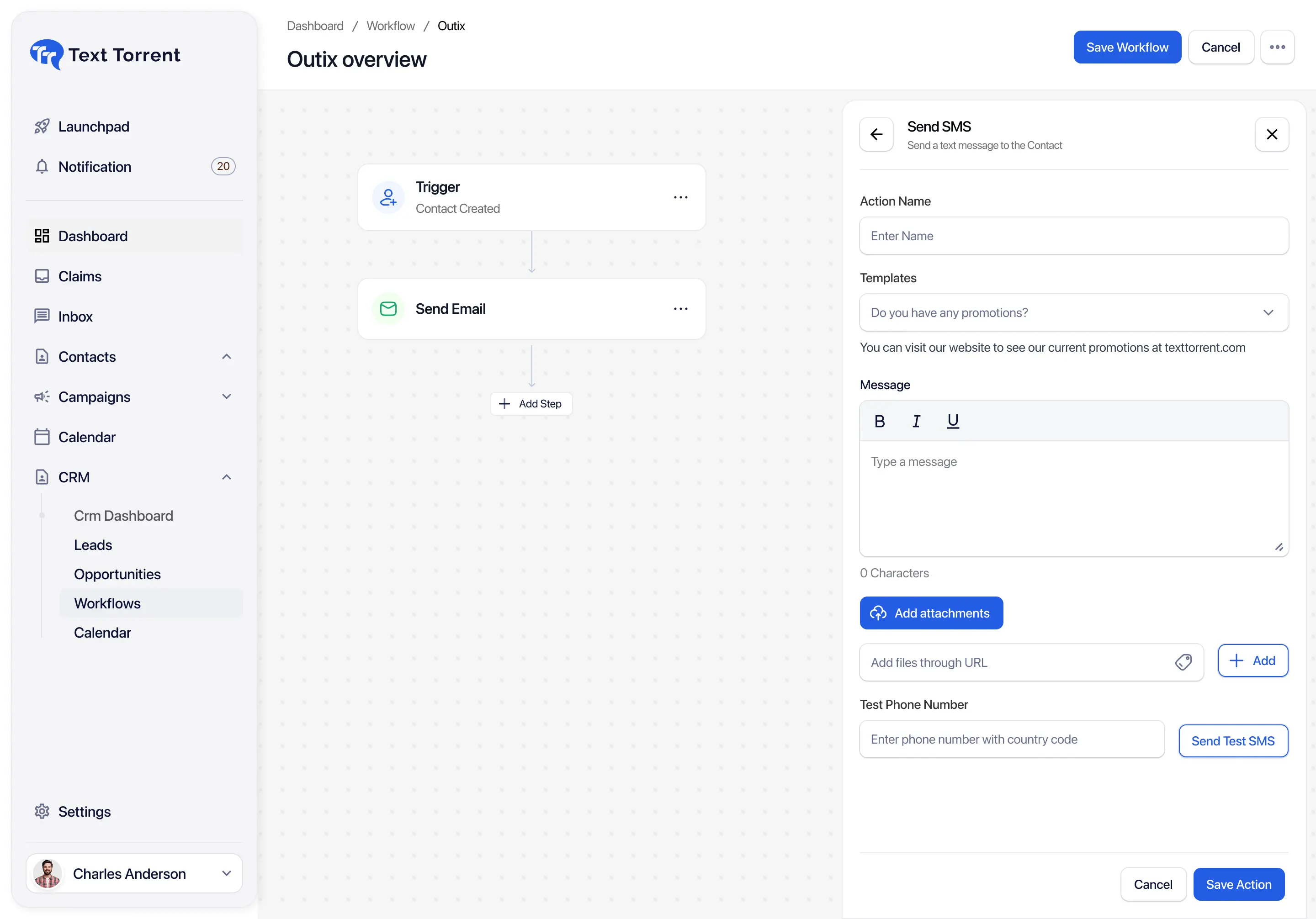Expand the Campaigns menu chevron
The height and width of the screenshot is (919, 1316).
226,396
